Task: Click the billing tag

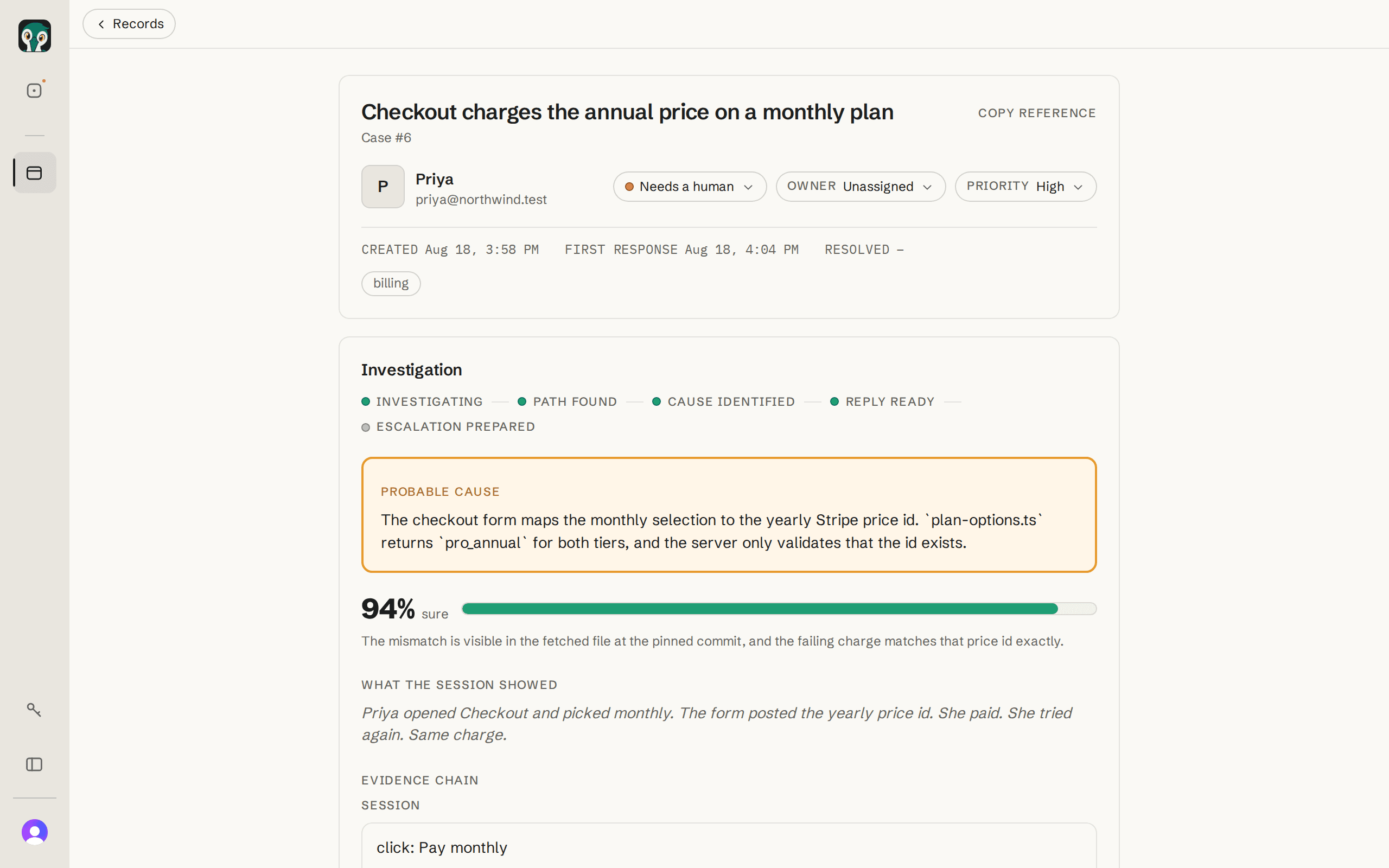Action: 391,284
